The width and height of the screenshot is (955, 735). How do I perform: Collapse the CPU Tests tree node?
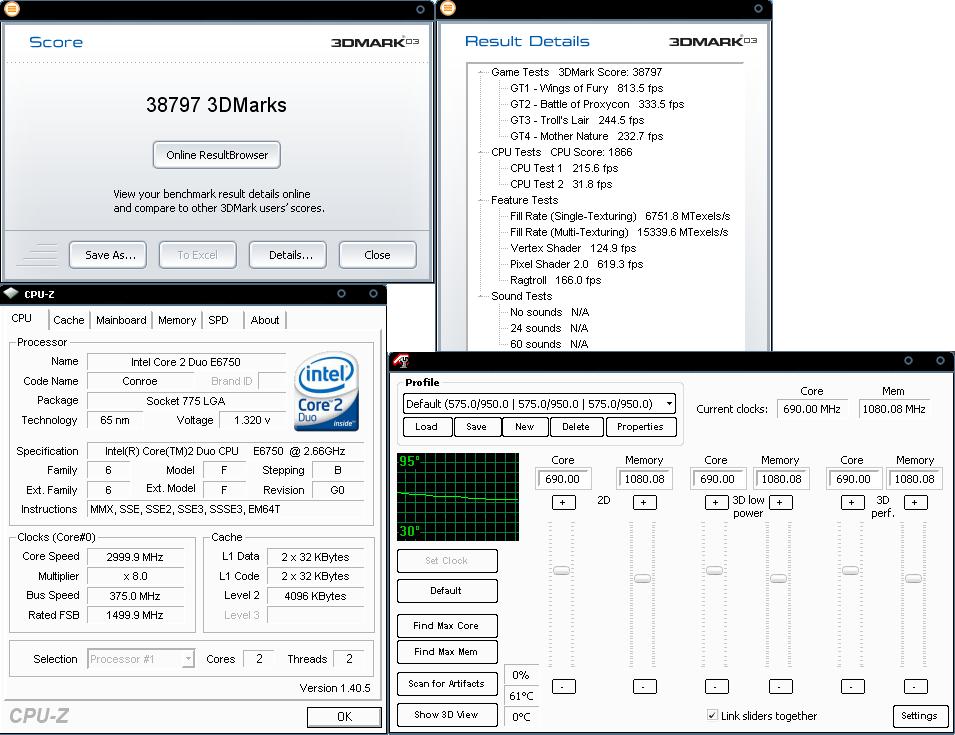[x=481, y=152]
